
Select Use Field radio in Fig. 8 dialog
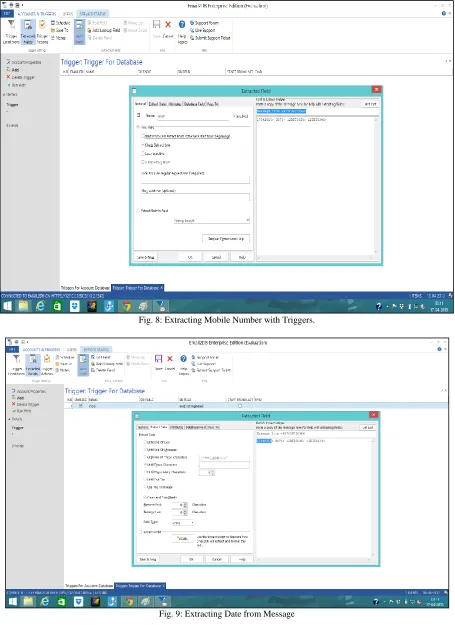tap(138, 127)
